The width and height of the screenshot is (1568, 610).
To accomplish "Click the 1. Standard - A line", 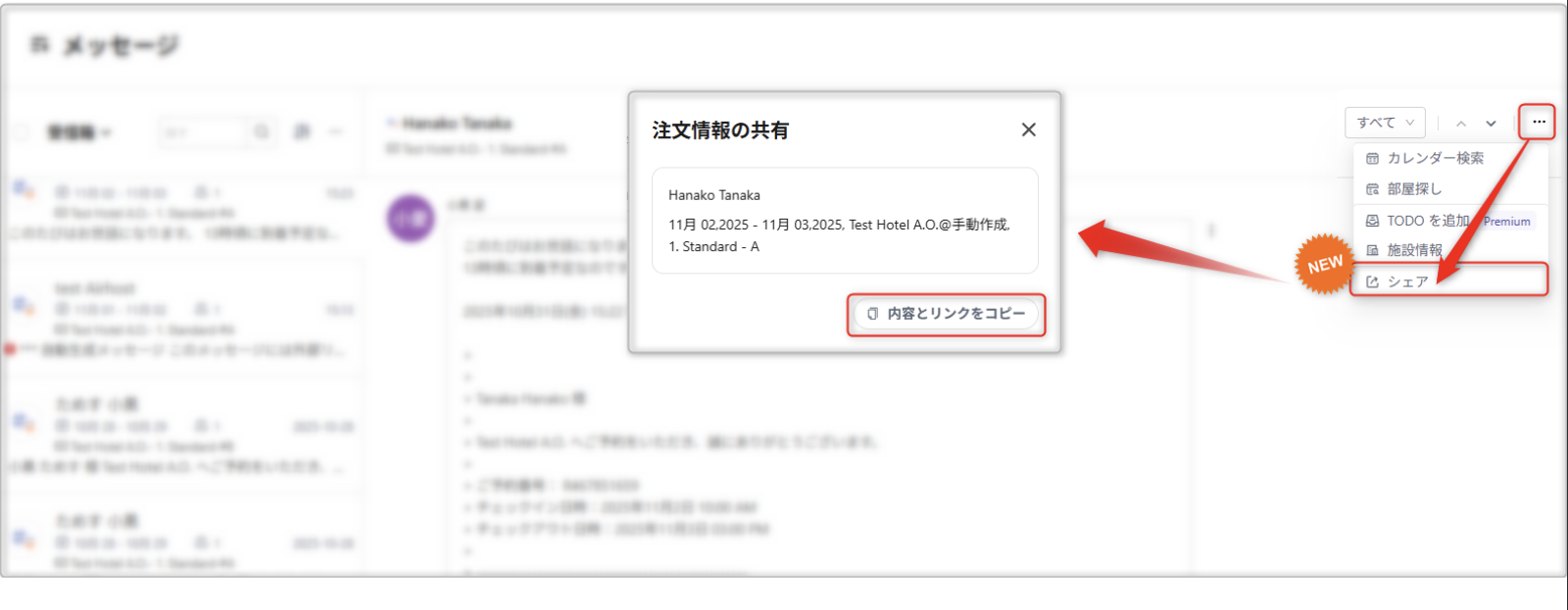I will pyautogui.click(x=713, y=247).
